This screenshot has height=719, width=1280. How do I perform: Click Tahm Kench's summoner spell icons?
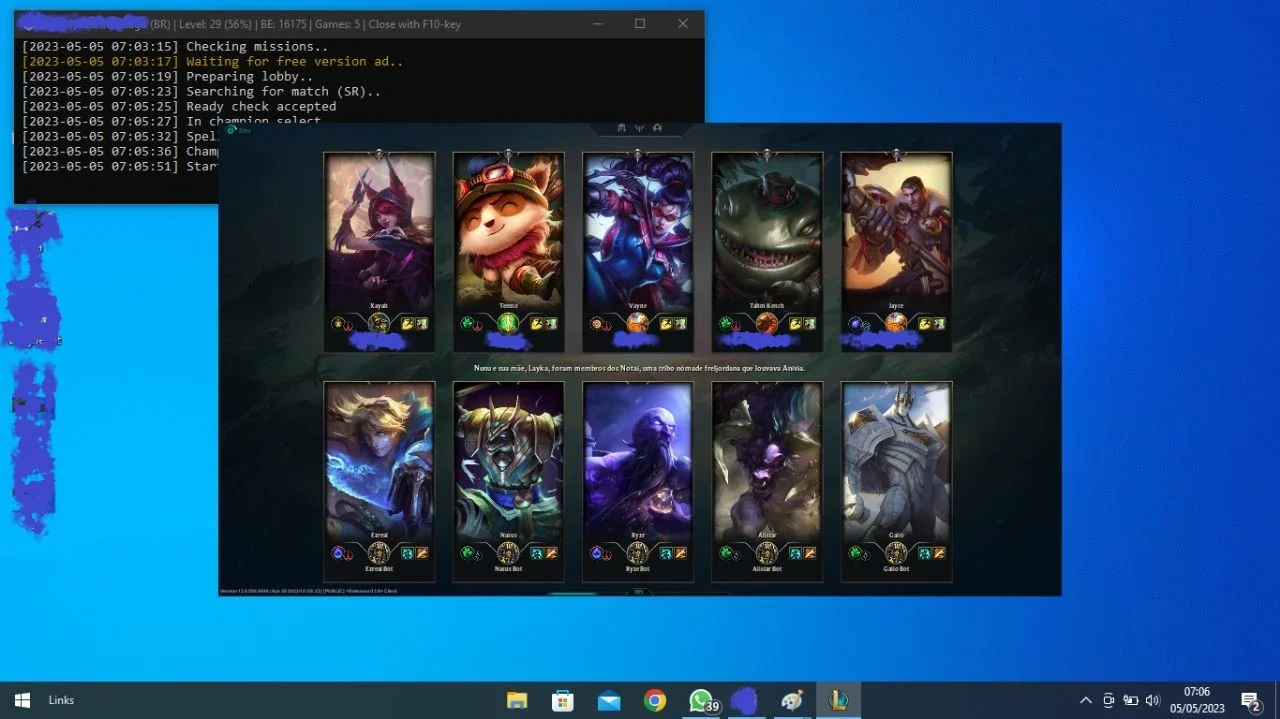(803, 323)
